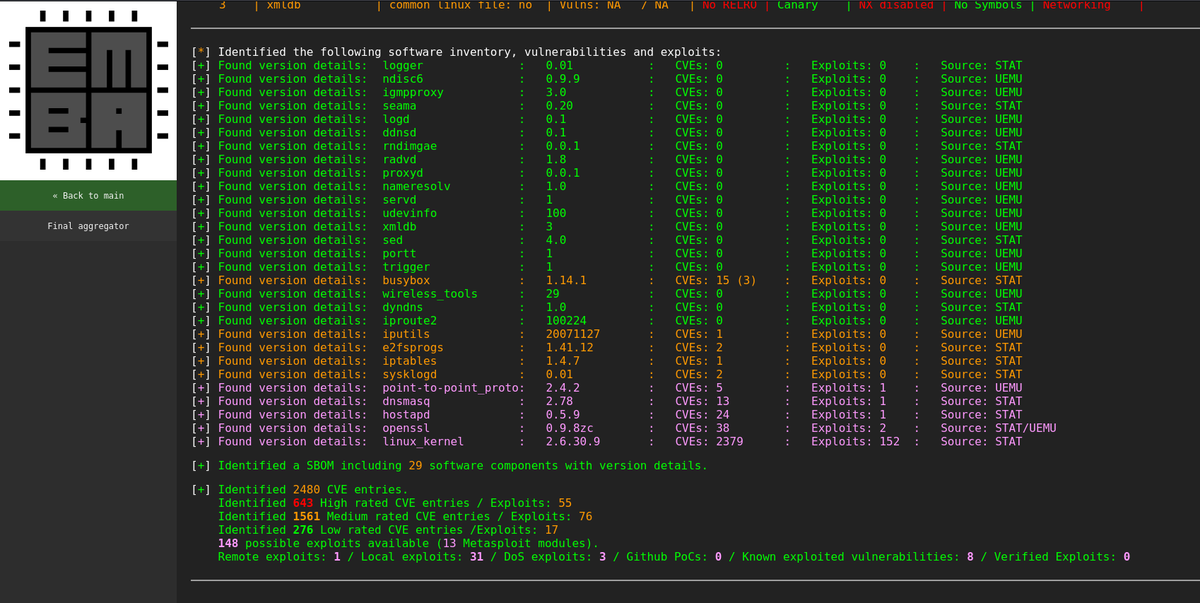Select the 'radvd' component name
1200x603 pixels.
[400, 160]
